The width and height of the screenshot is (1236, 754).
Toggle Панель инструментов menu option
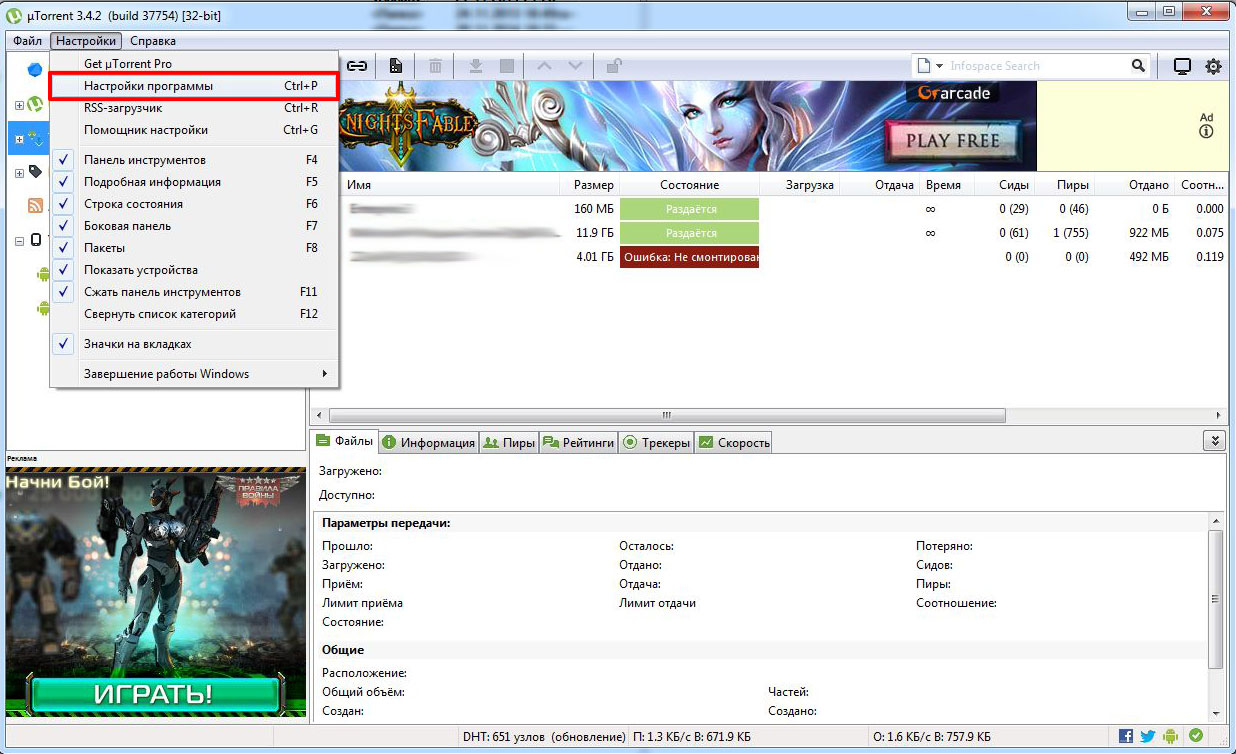click(194, 160)
